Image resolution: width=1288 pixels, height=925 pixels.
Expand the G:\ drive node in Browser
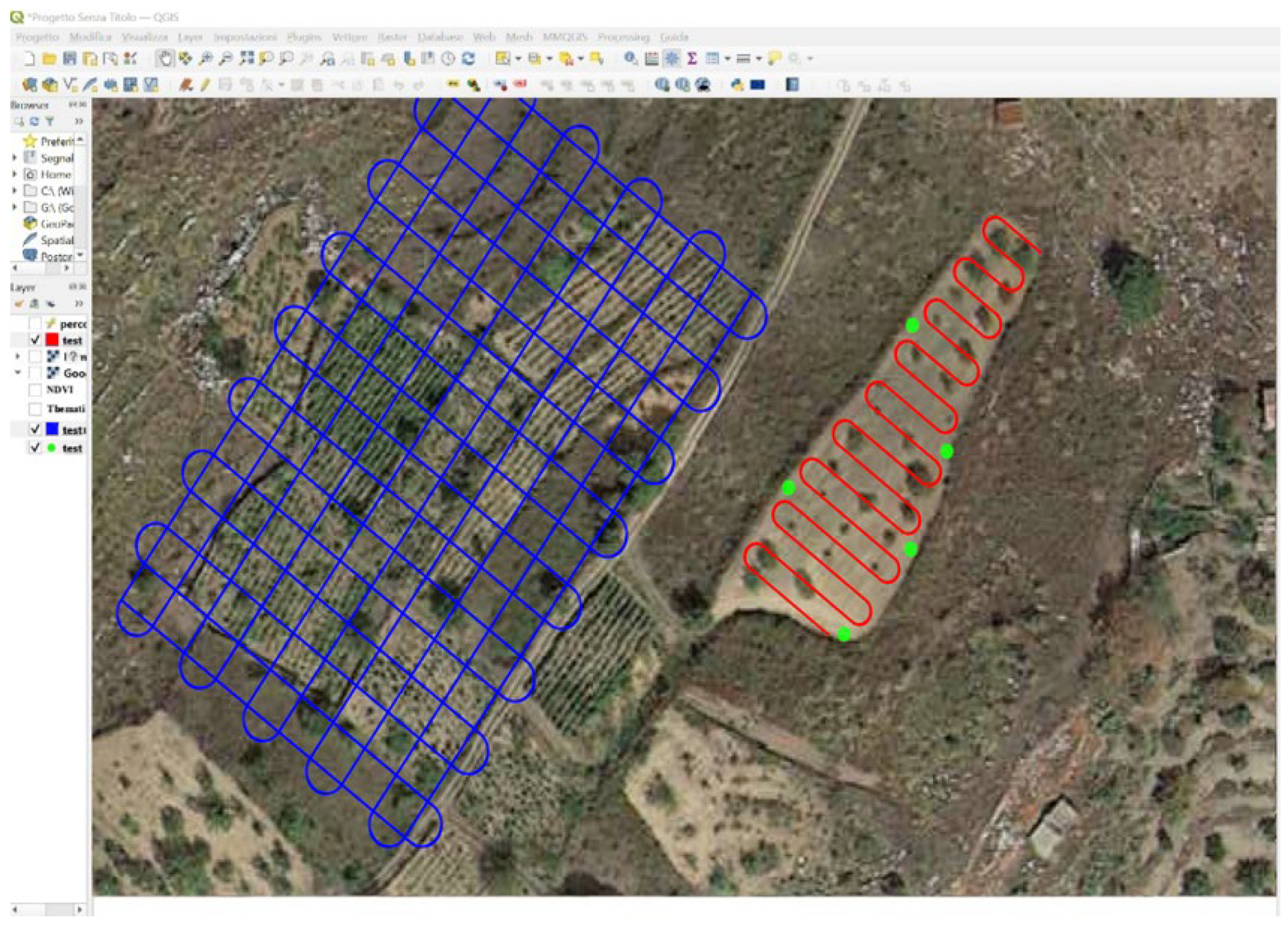tap(15, 206)
